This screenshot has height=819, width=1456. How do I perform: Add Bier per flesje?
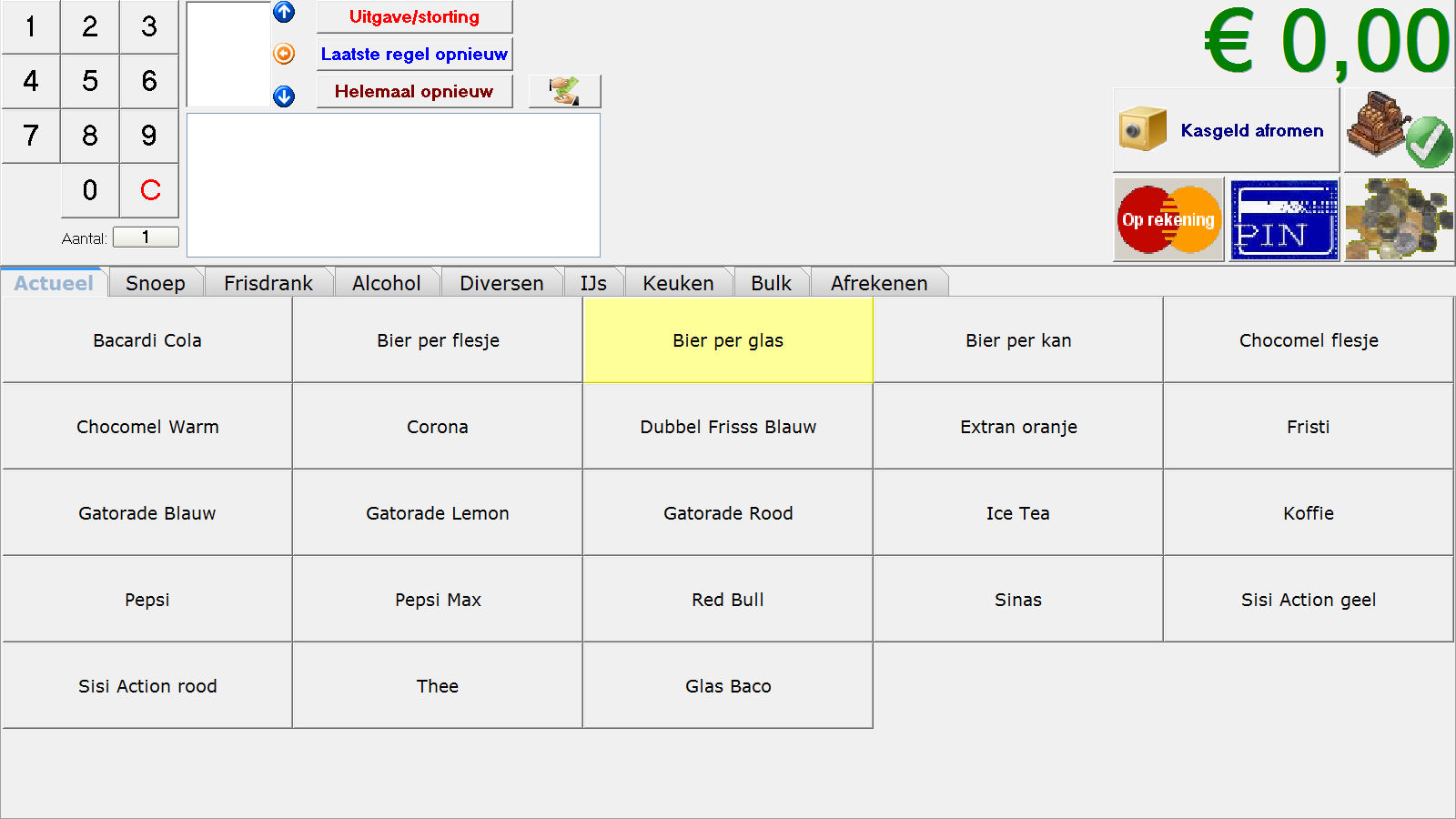click(x=438, y=340)
